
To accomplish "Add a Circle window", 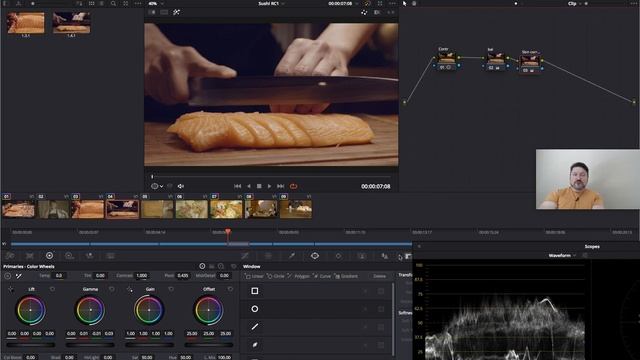I will point(276,276).
